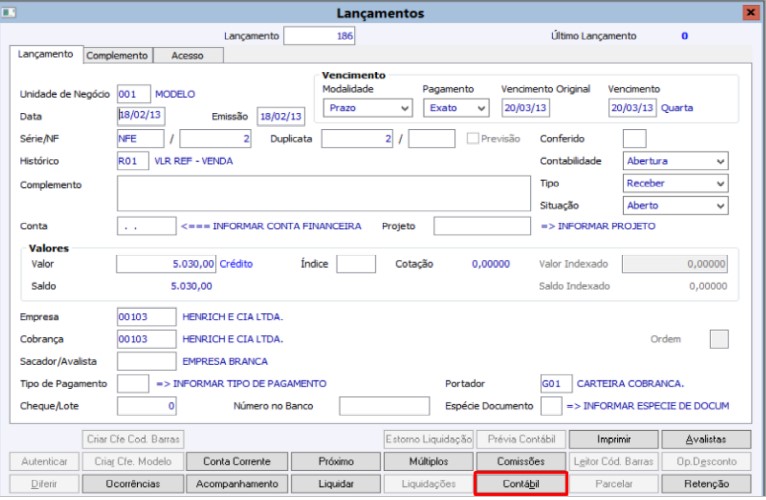
Task: Click the Op.Desconto button
Action: pos(706,461)
